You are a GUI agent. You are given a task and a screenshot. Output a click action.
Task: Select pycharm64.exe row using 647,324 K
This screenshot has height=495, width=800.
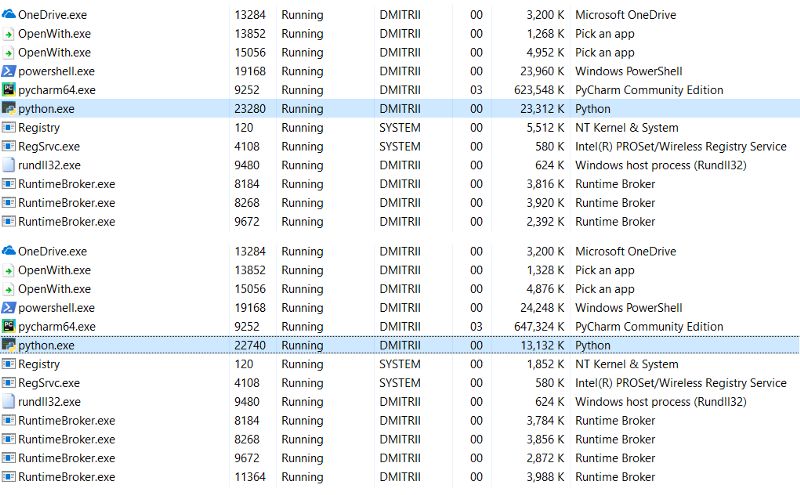click(x=400, y=326)
